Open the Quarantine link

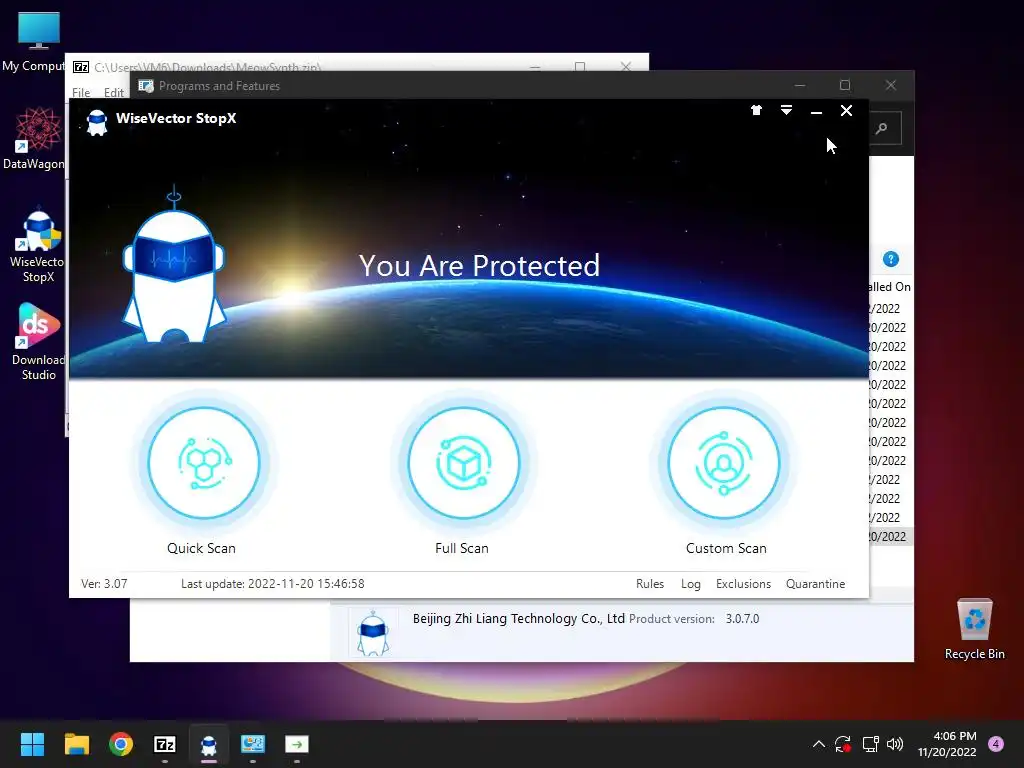pyautogui.click(x=815, y=584)
